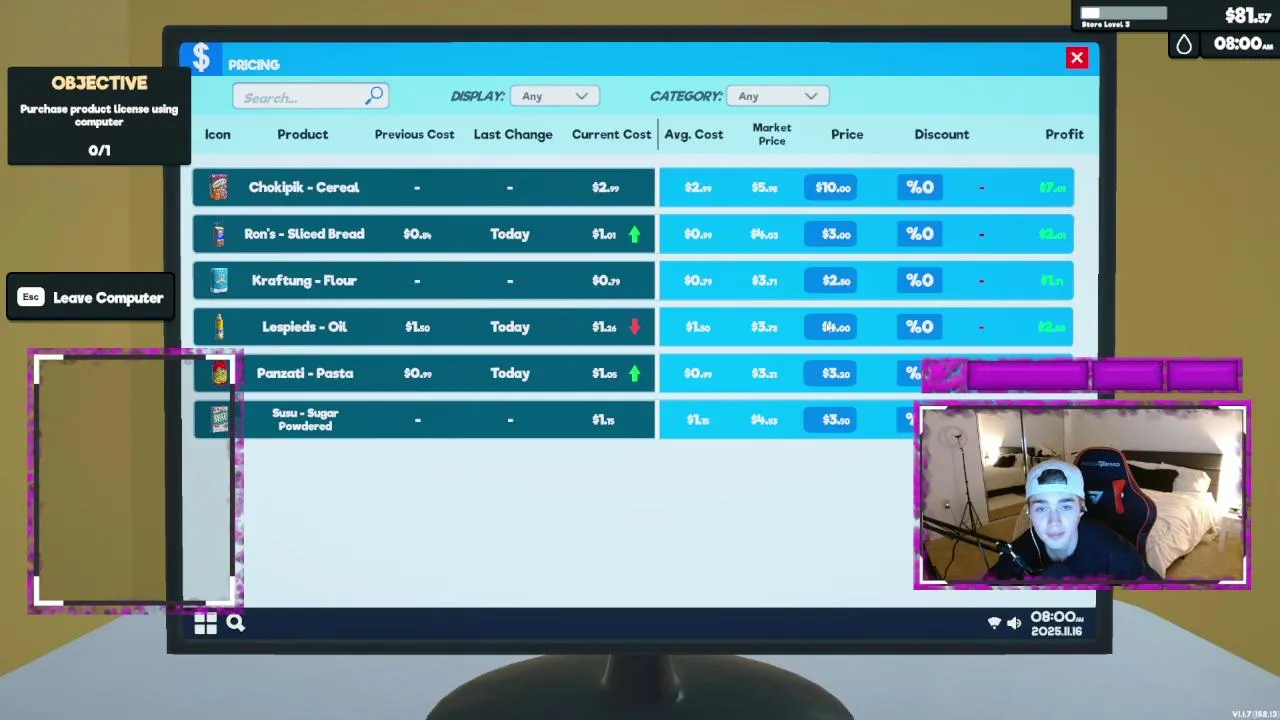Click the Wi-Fi icon in in-game tray
The width and height of the screenshot is (1280, 720).
[x=994, y=623]
